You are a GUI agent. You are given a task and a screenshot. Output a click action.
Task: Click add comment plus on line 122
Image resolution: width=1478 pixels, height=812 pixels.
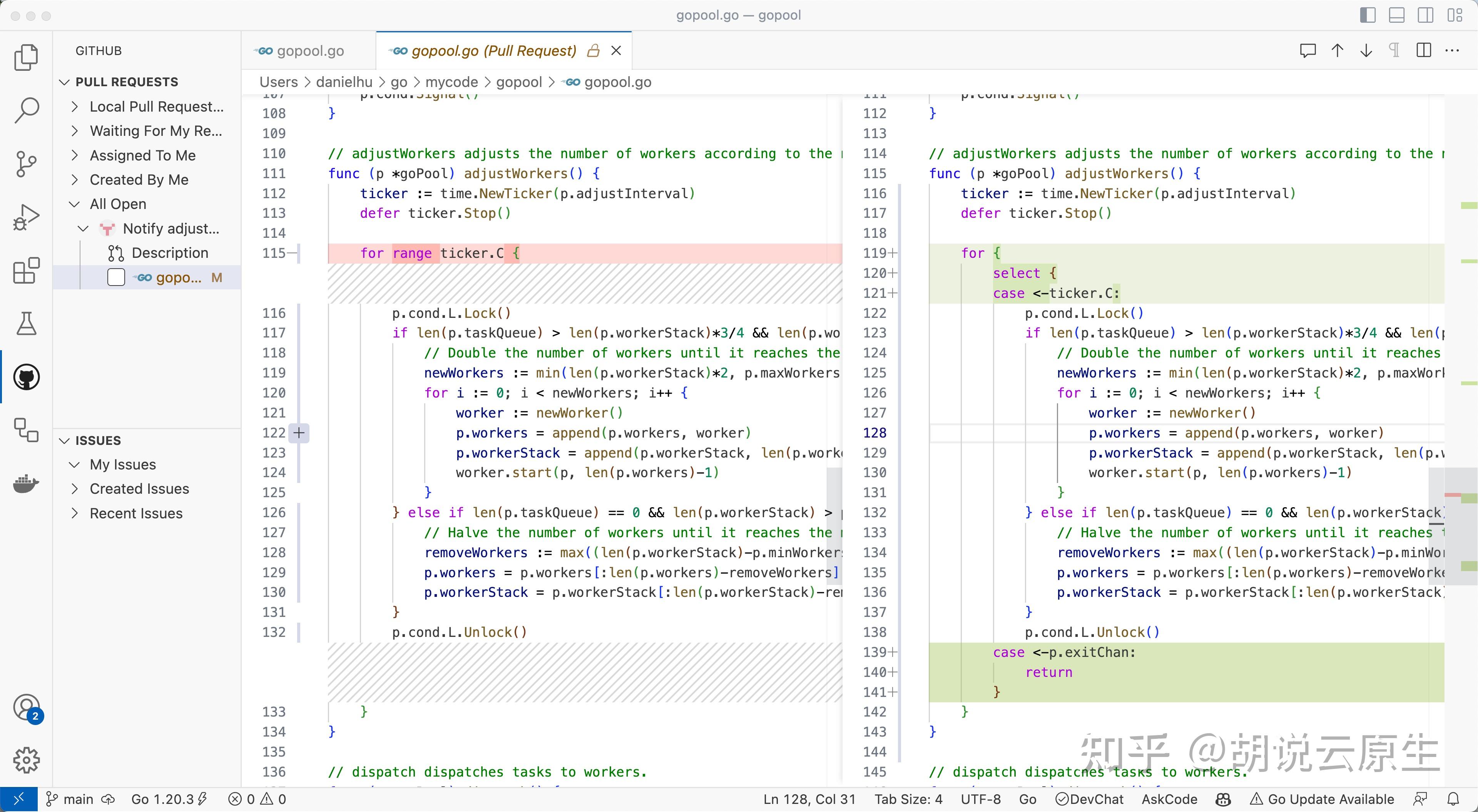pos(299,433)
